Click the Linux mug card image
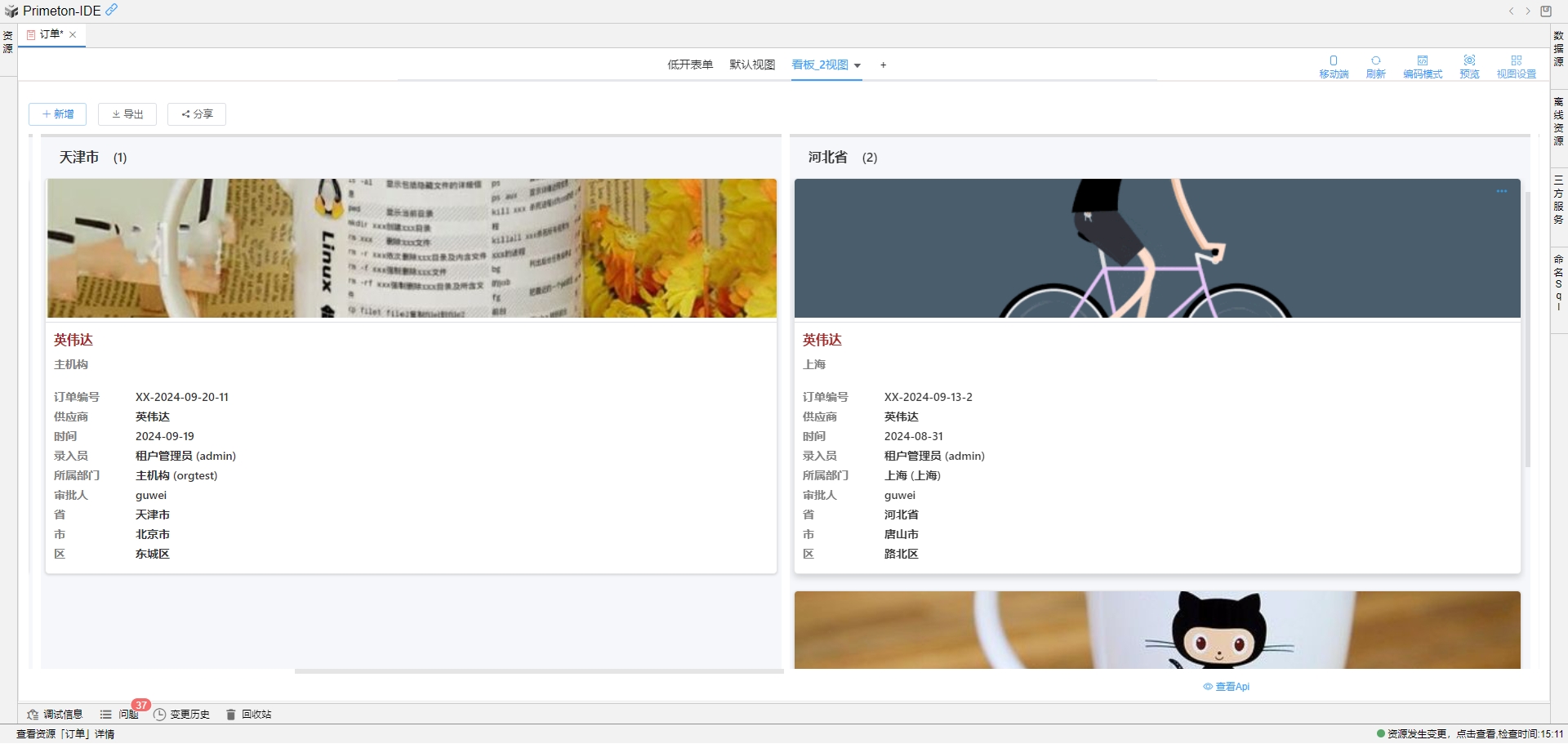This screenshot has height=744, width=1568. pos(412,248)
